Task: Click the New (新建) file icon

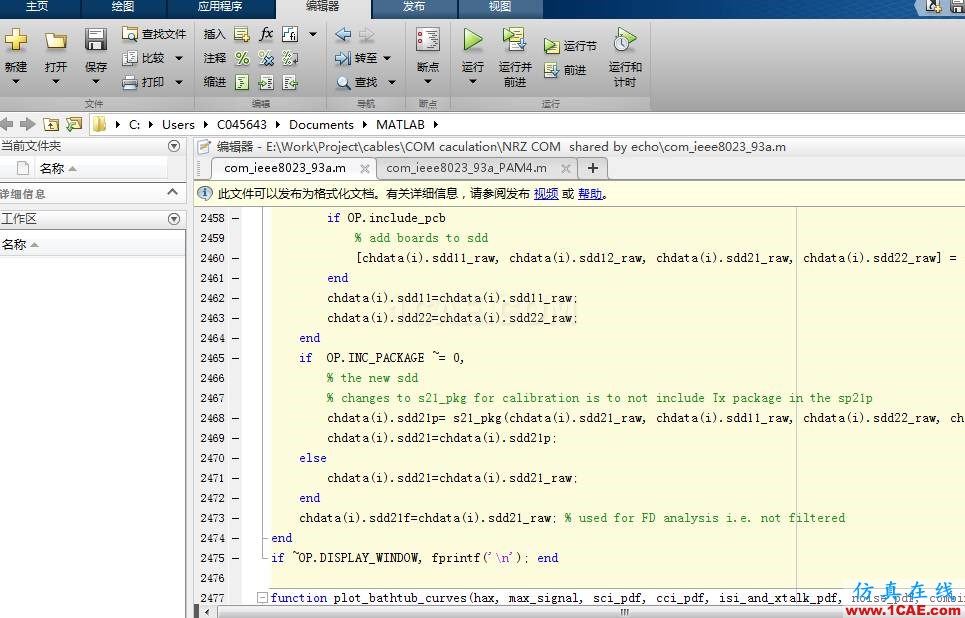Action: [x=16, y=39]
